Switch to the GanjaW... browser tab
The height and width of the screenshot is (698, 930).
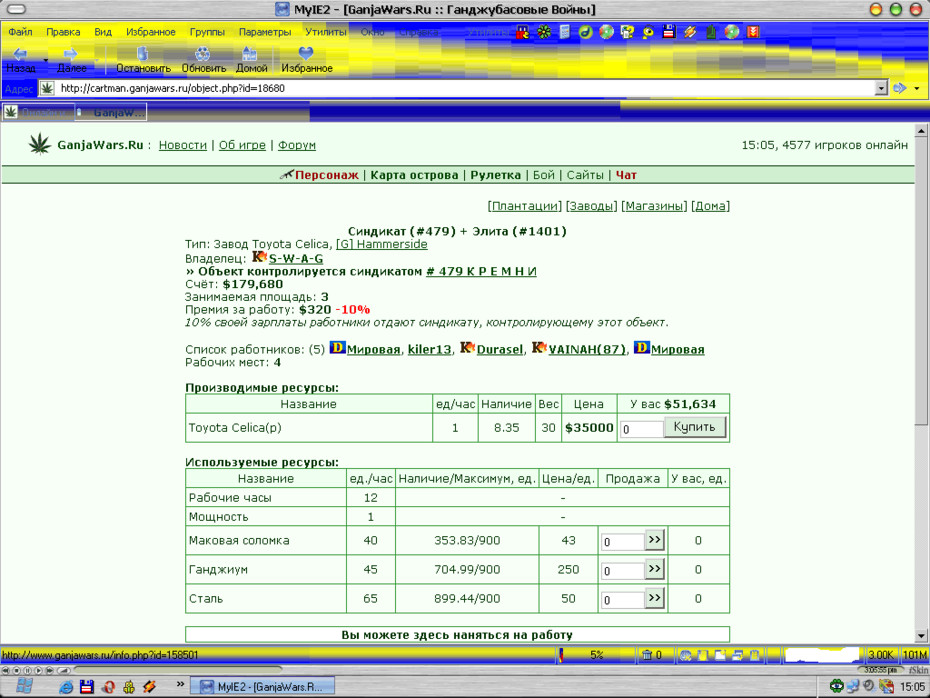pos(111,112)
